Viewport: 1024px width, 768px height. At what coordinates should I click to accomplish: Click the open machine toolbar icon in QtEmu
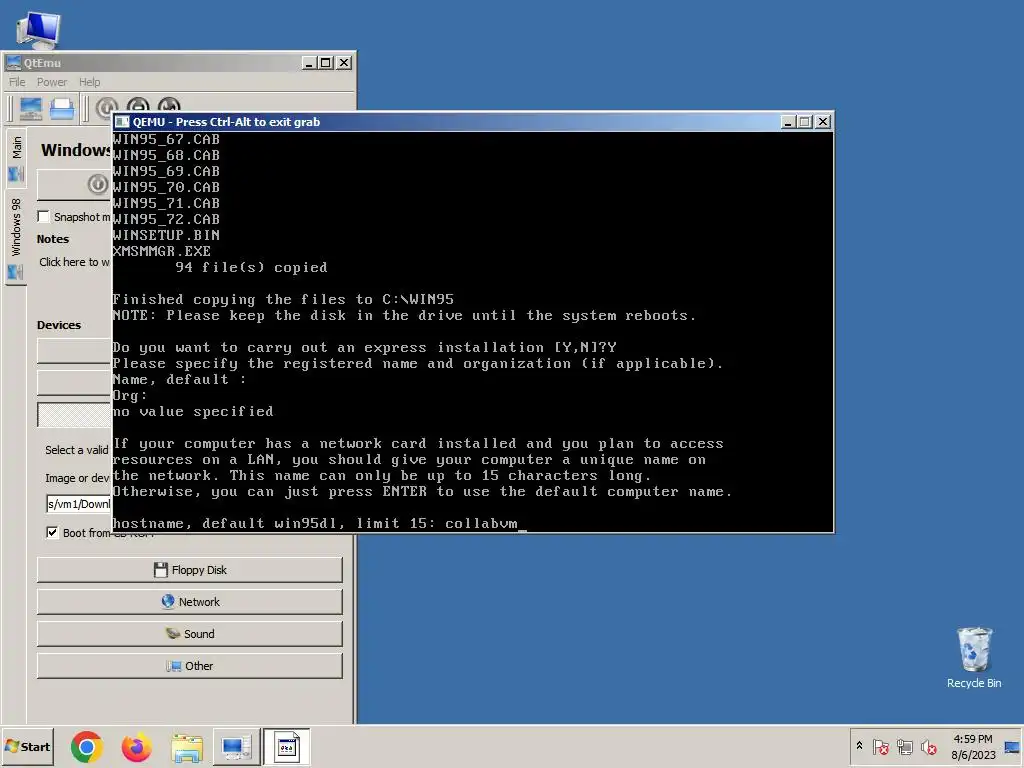(62, 108)
